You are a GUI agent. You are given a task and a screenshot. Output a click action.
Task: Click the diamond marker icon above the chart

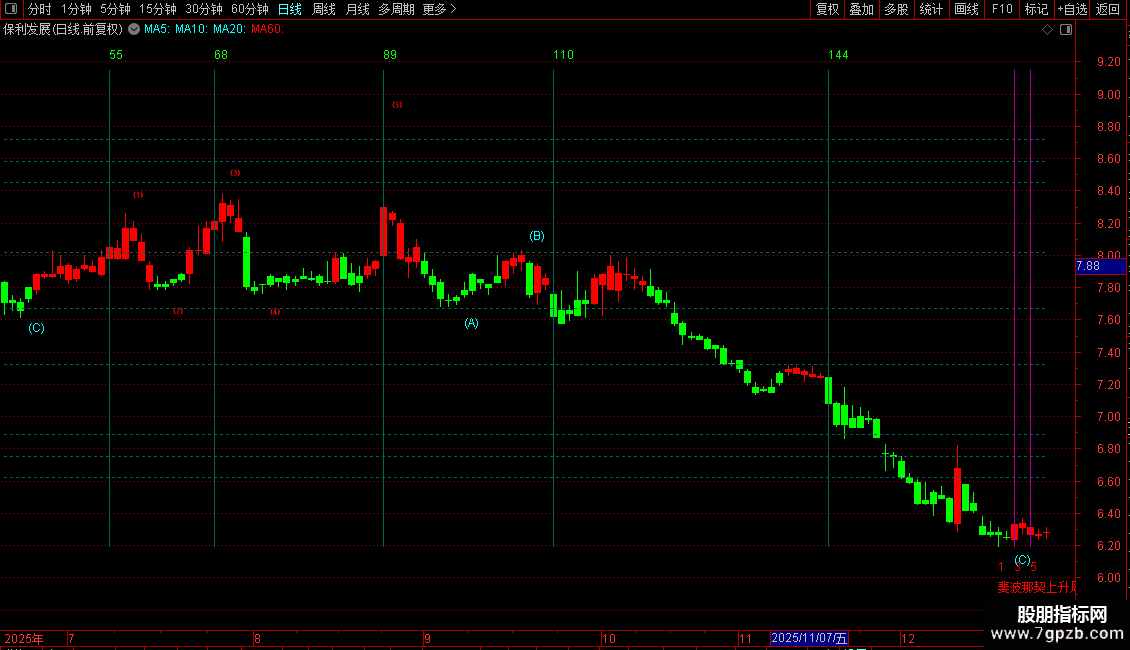[1047, 30]
